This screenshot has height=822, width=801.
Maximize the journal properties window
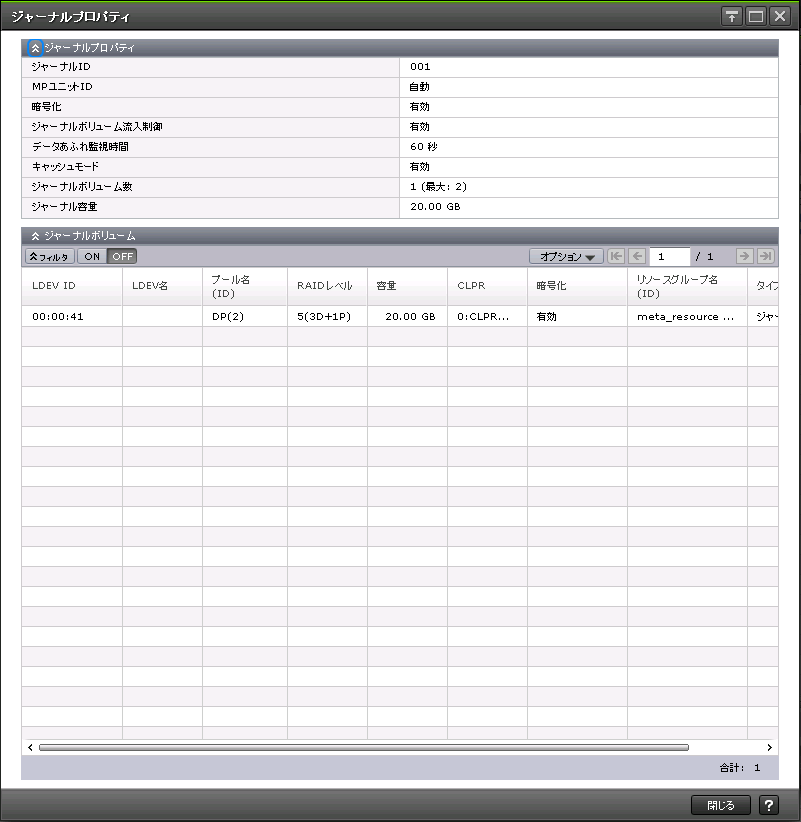[756, 16]
